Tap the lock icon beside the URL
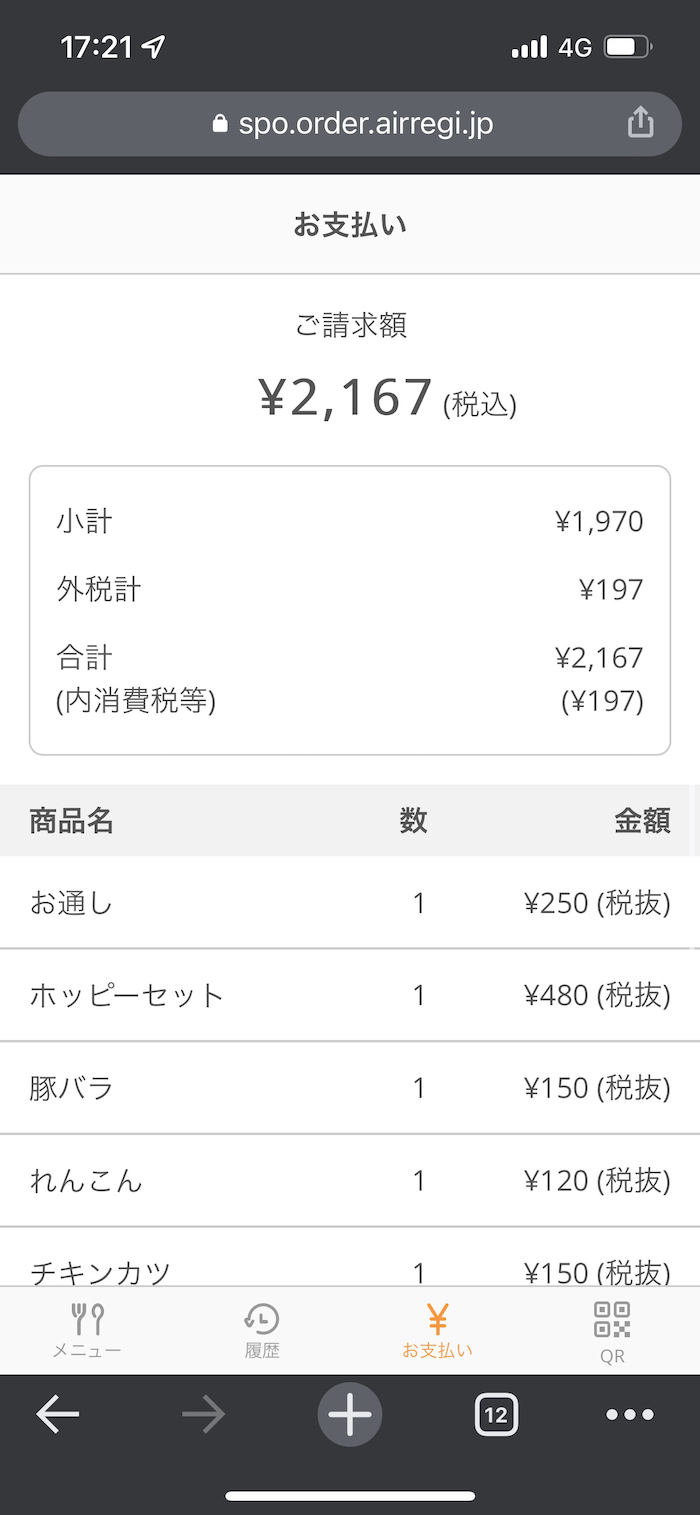The width and height of the screenshot is (700, 1515). 221,124
